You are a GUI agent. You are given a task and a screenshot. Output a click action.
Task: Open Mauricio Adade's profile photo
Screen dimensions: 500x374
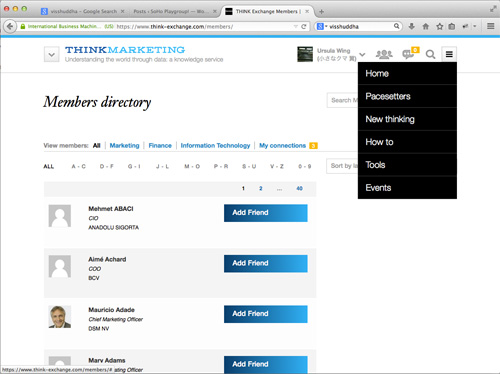(60, 317)
